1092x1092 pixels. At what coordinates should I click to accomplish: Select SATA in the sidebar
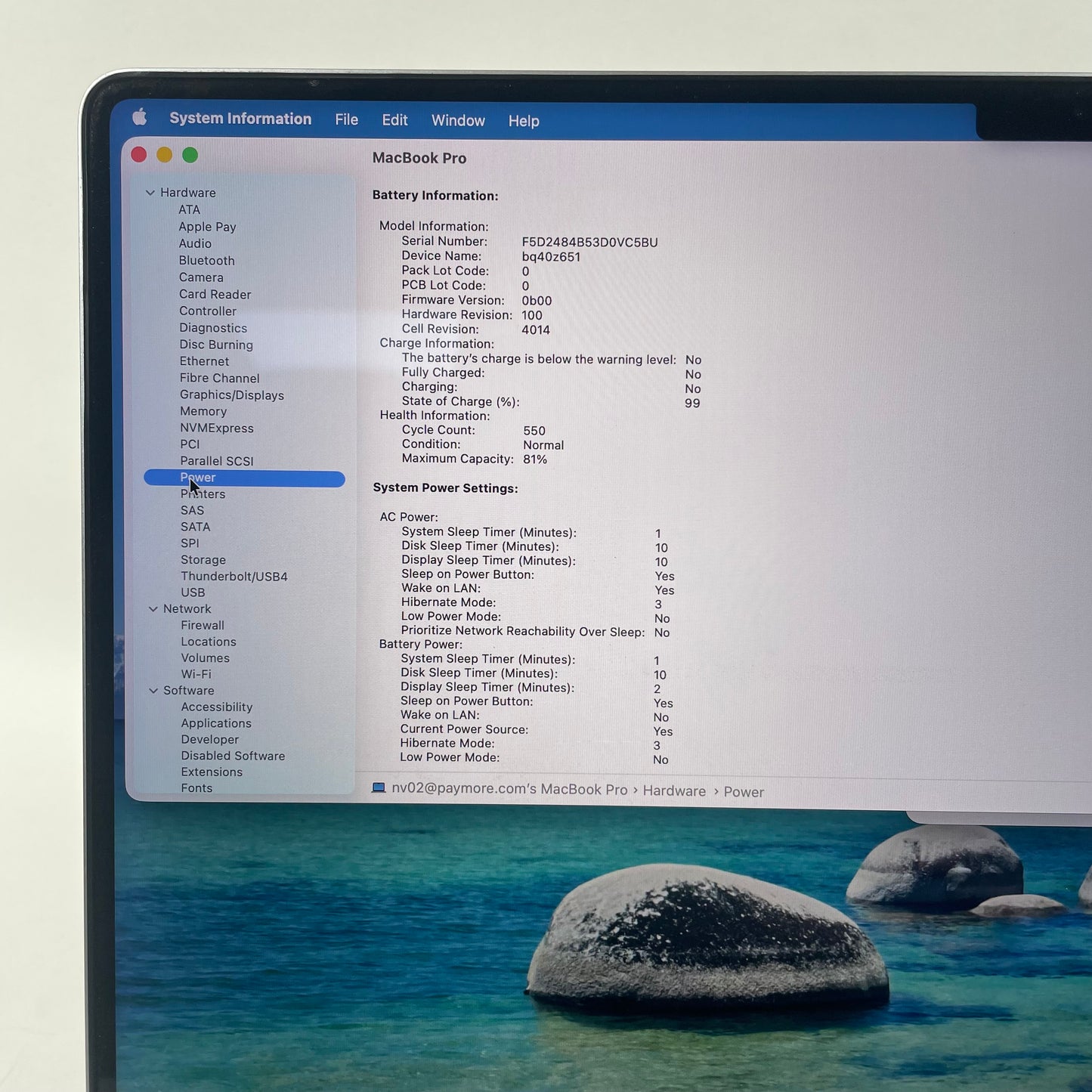pyautogui.click(x=196, y=527)
